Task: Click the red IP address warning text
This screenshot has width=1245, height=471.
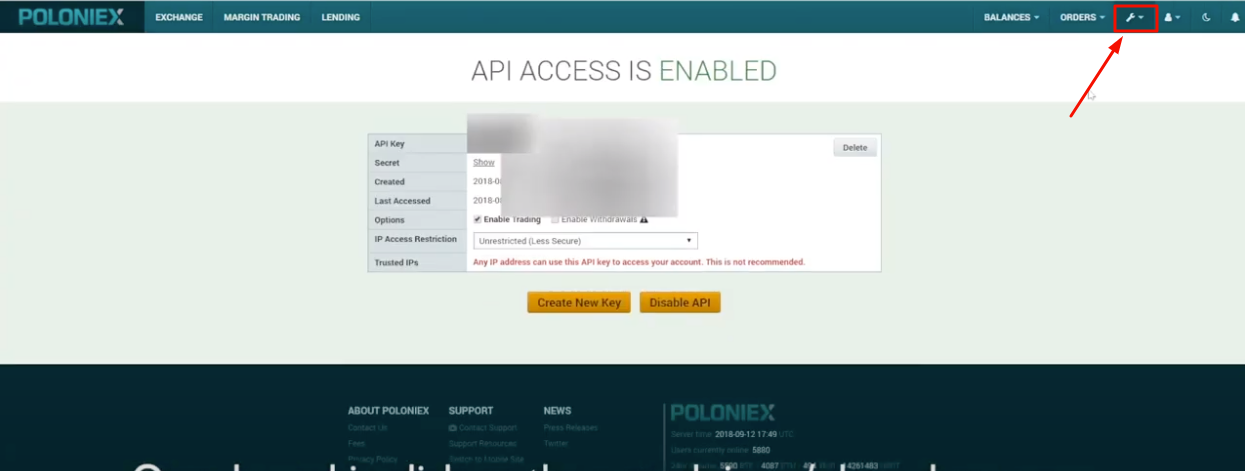Action: click(638, 262)
